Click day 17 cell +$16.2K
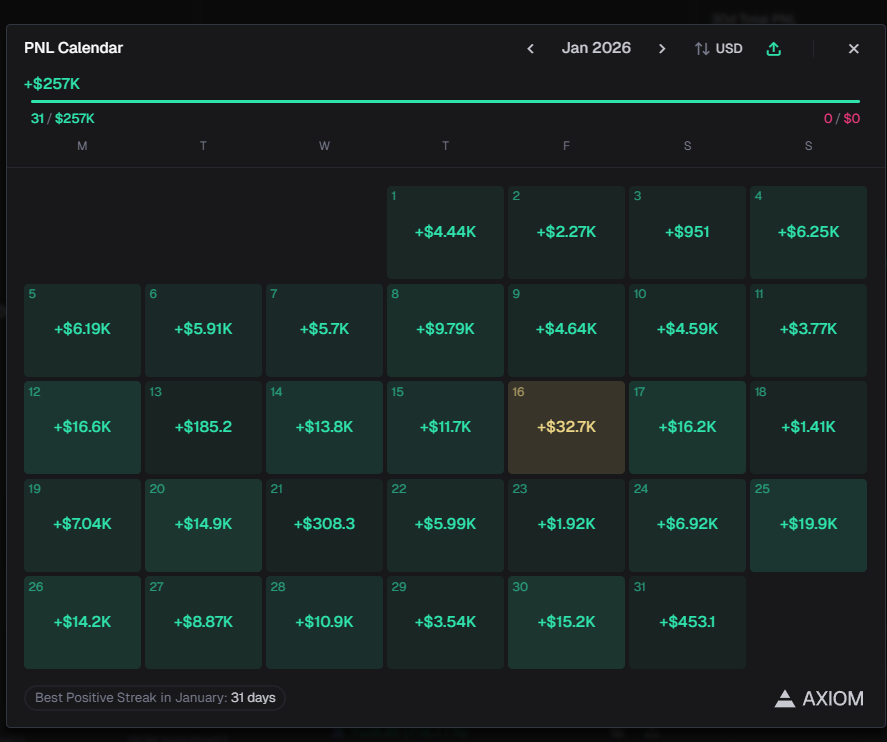The height and width of the screenshot is (742, 887). coord(687,428)
